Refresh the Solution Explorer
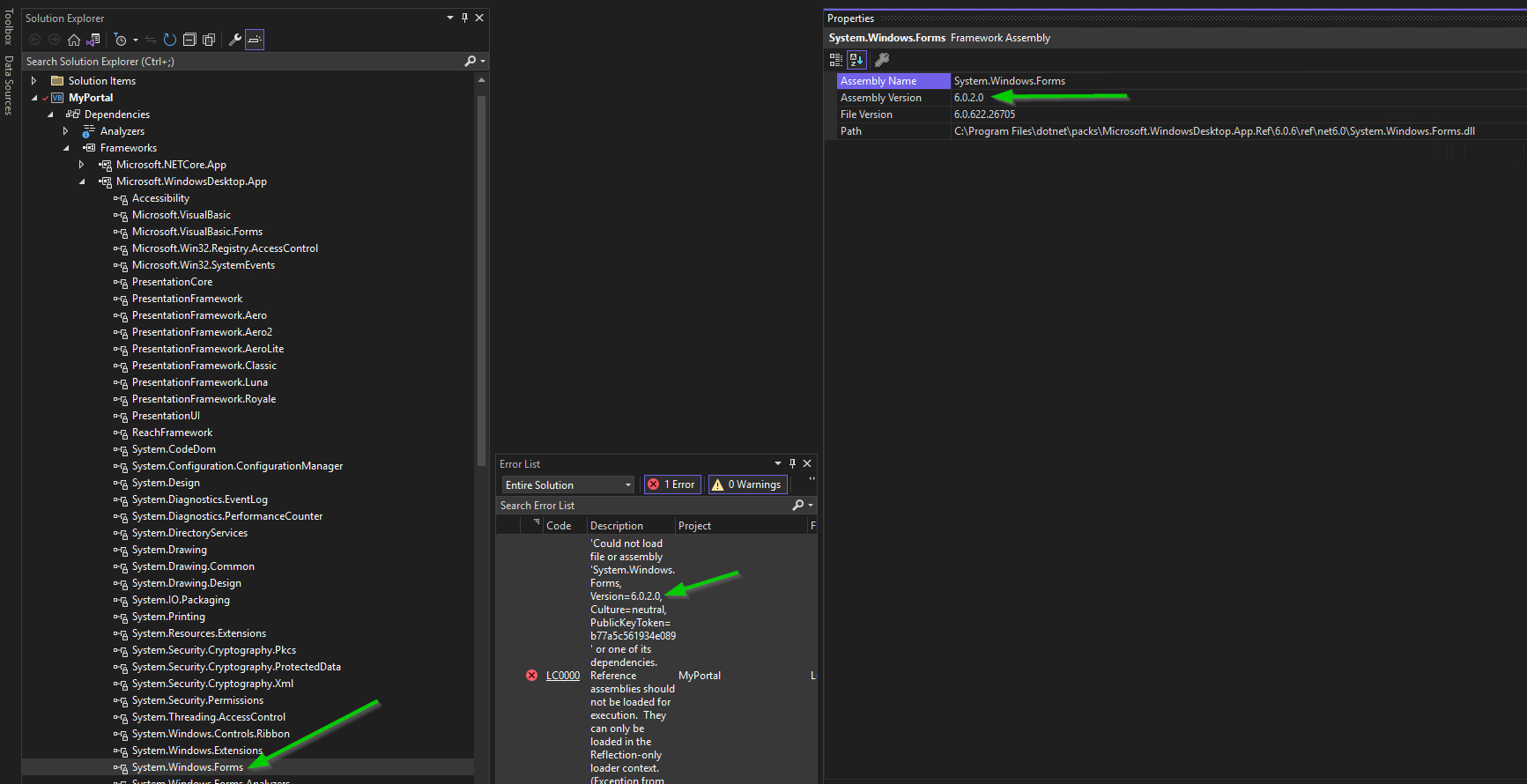This screenshot has width=1527, height=784. tap(170, 40)
